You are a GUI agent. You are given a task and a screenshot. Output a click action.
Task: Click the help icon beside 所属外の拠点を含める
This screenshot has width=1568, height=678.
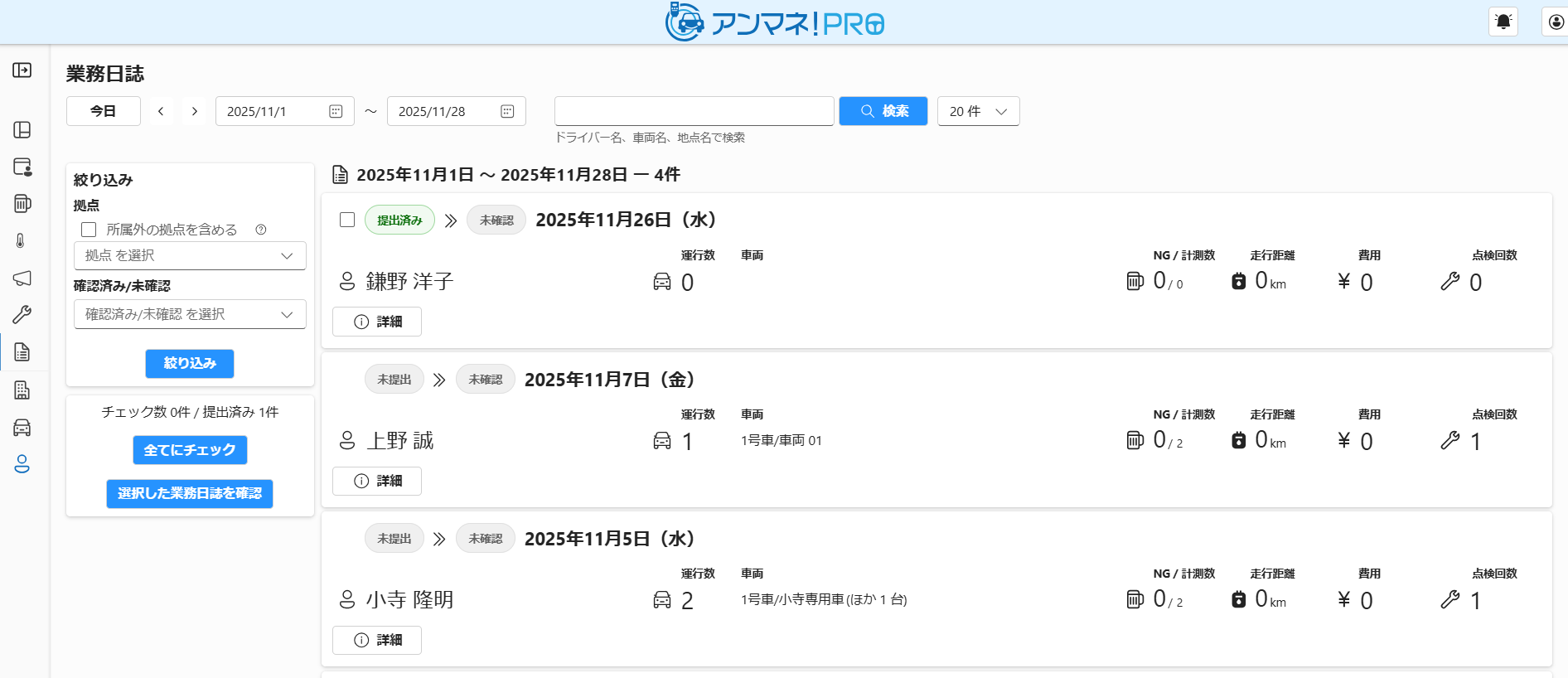[261, 230]
